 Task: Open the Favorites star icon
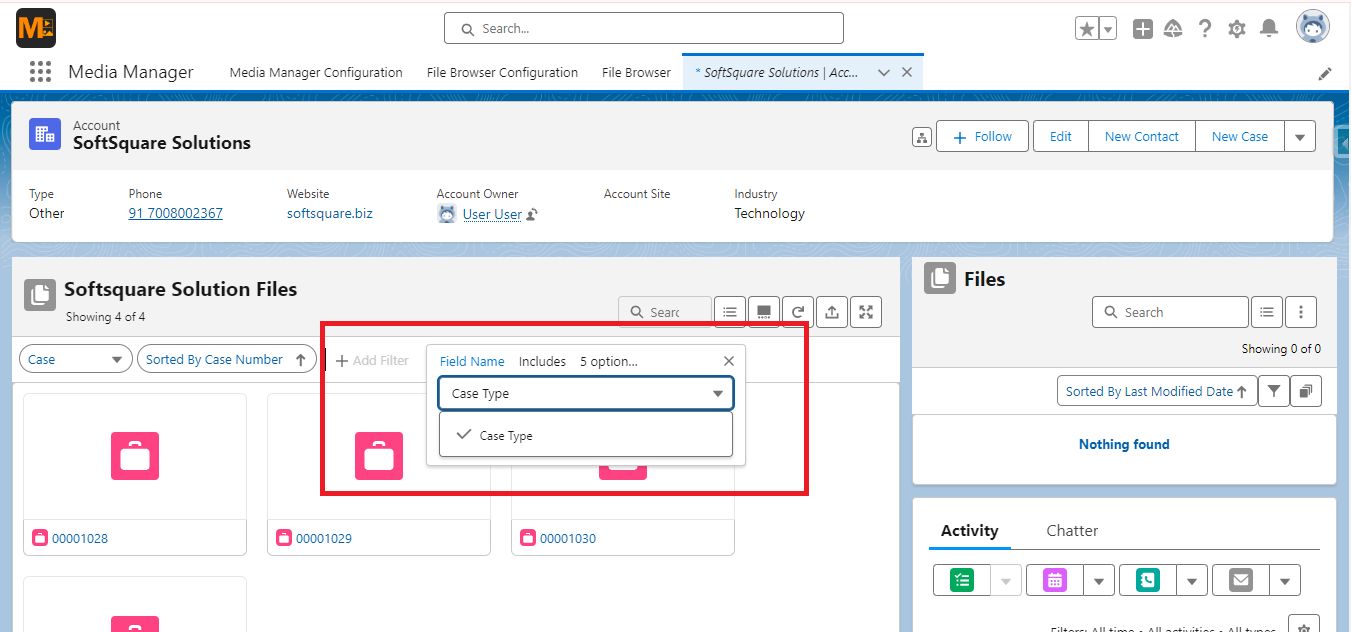click(x=1087, y=29)
